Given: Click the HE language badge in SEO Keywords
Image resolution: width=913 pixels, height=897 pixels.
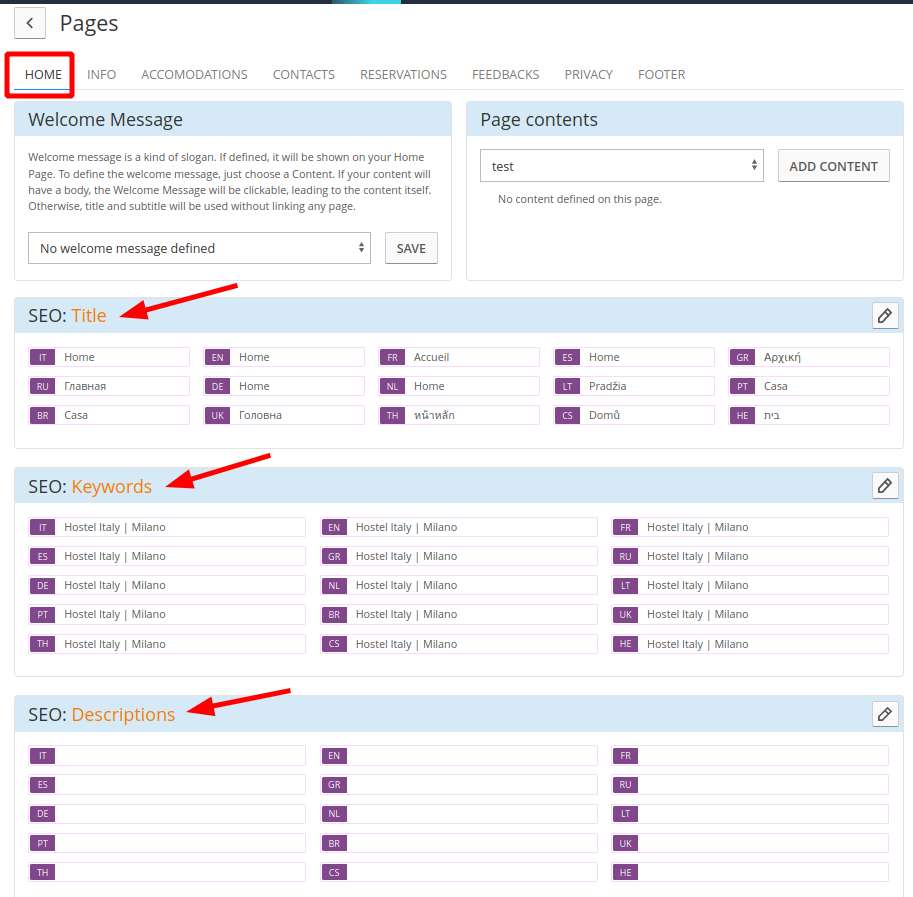Looking at the screenshot, I should coord(625,644).
